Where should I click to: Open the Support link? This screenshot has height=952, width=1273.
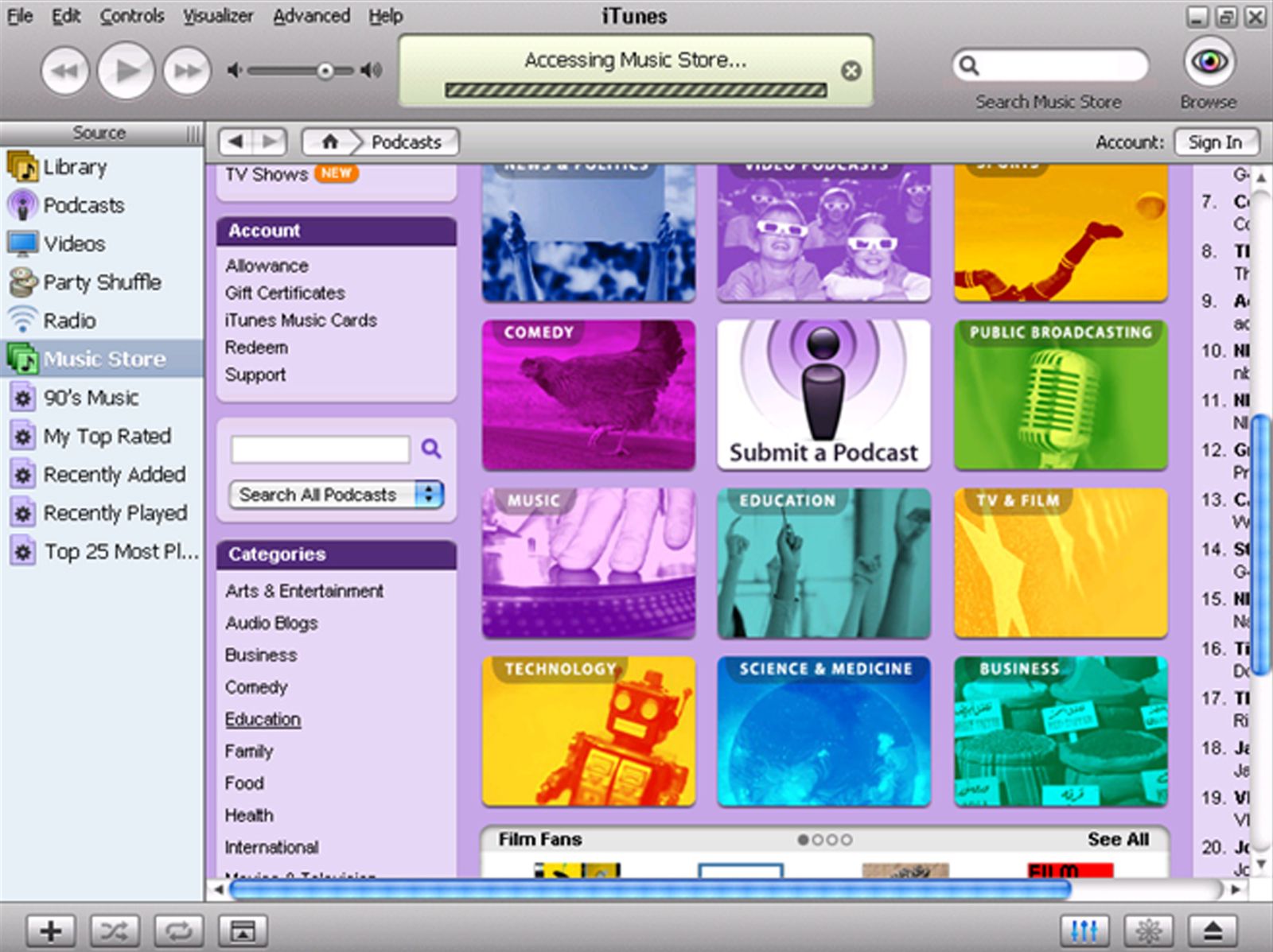tap(255, 375)
